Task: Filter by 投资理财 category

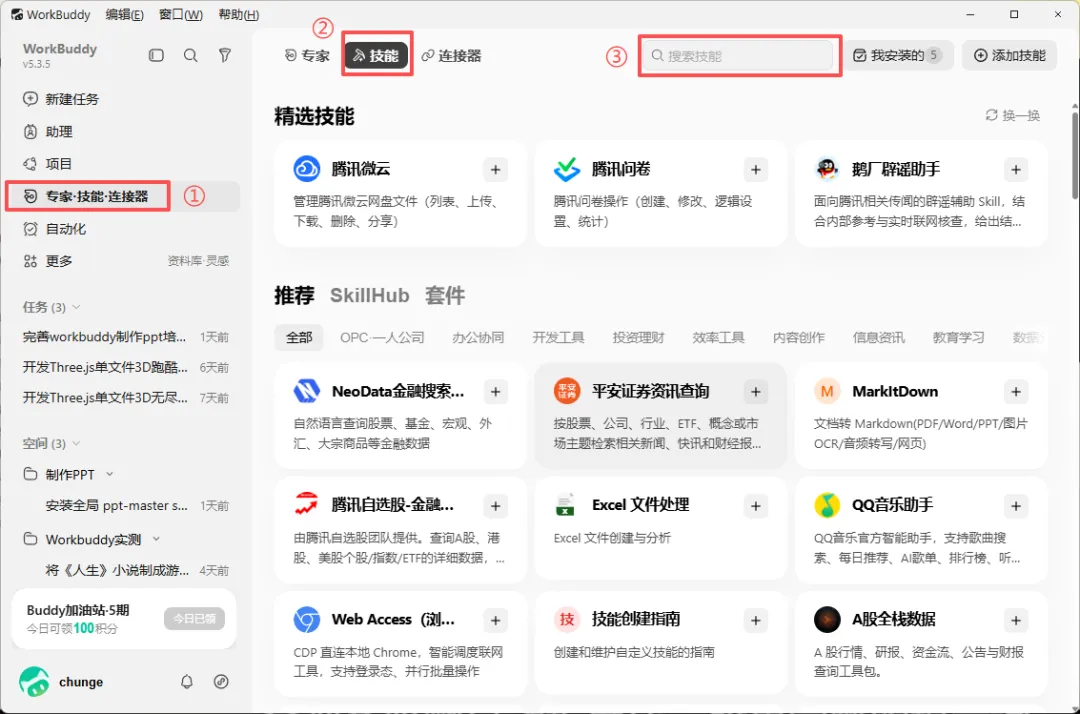Action: click(638, 337)
